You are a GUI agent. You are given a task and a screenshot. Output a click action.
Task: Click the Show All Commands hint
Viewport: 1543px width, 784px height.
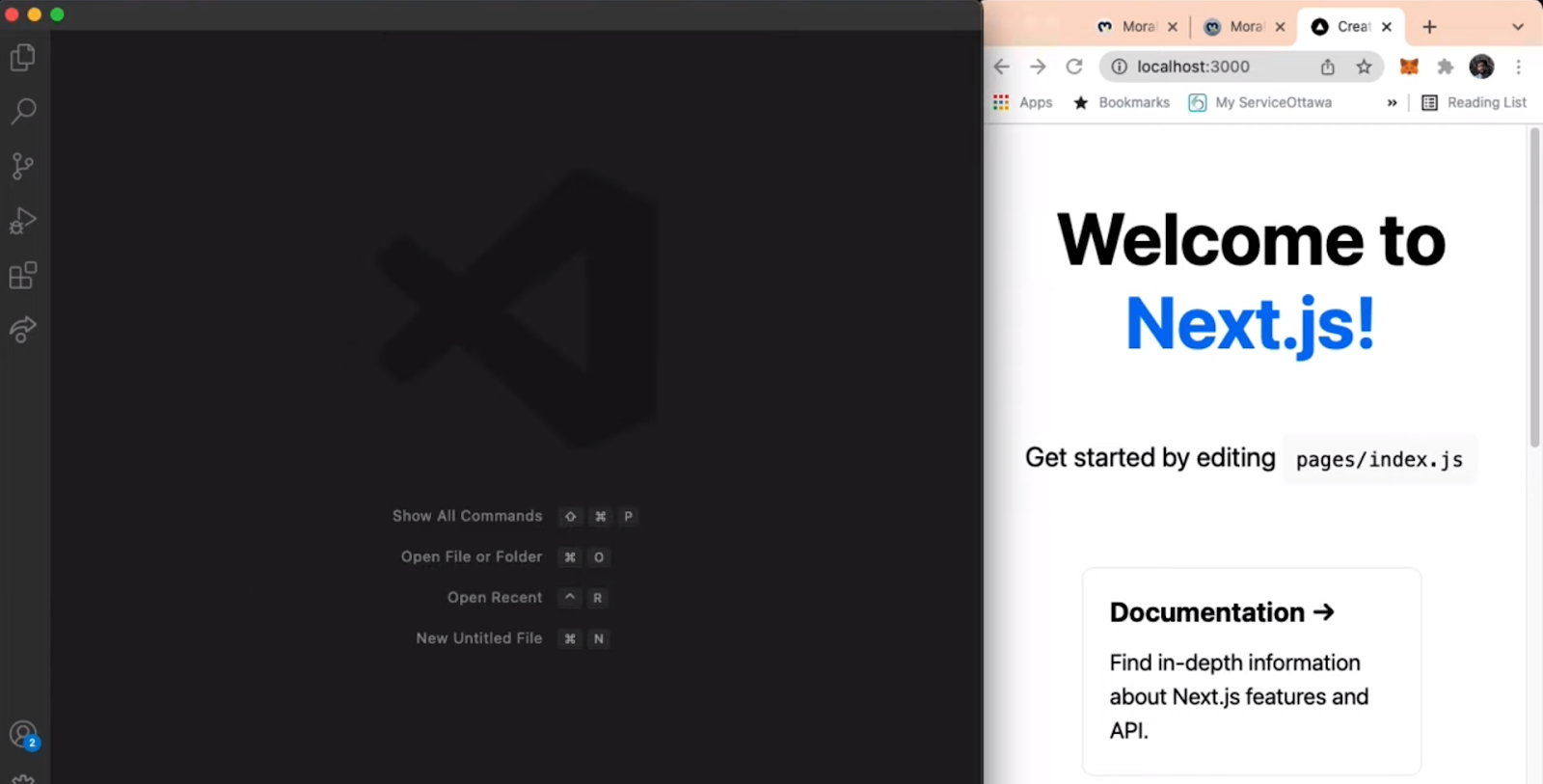[516, 516]
